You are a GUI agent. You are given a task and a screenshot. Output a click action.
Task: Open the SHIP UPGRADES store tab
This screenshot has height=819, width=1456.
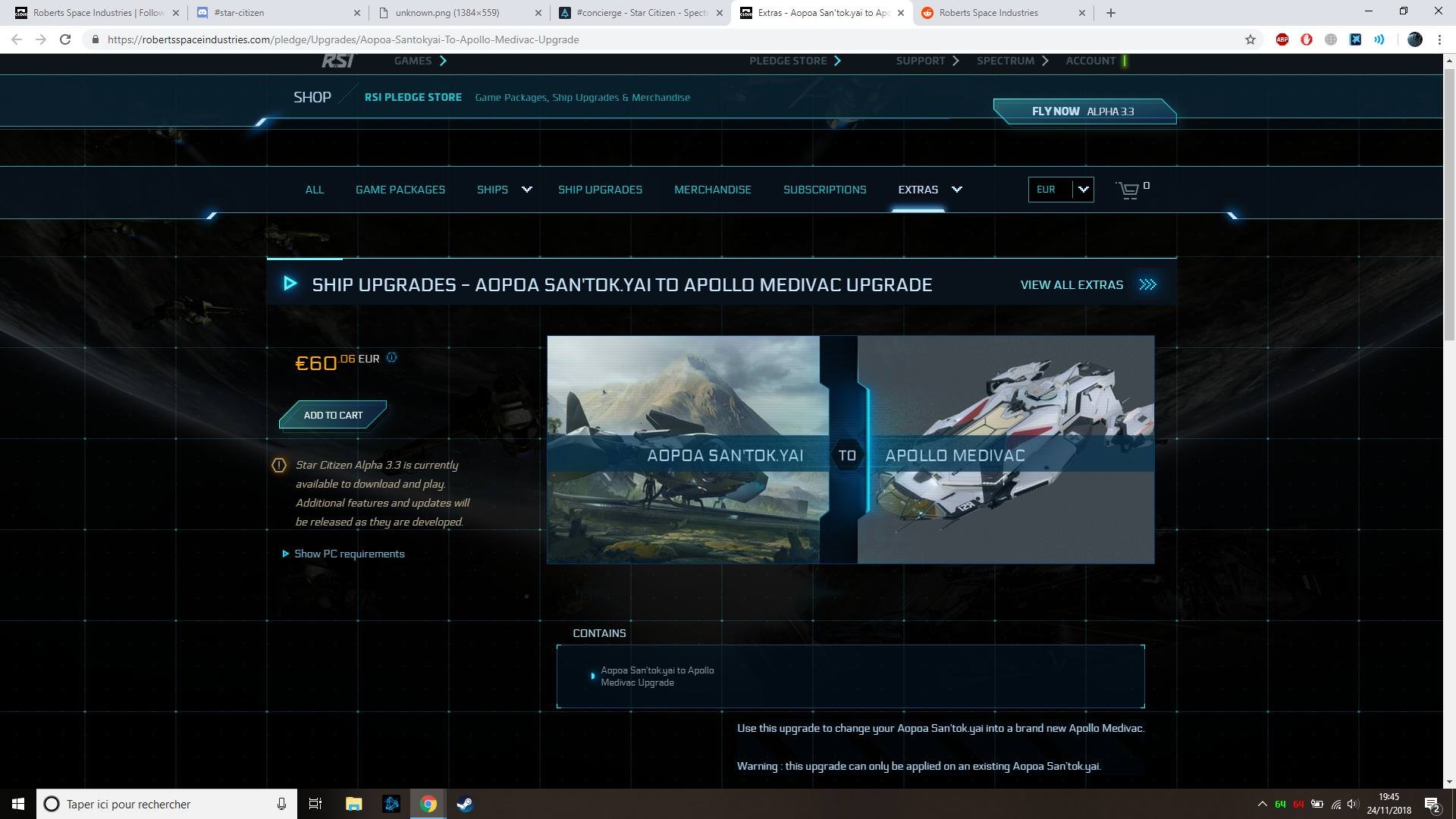pos(600,190)
